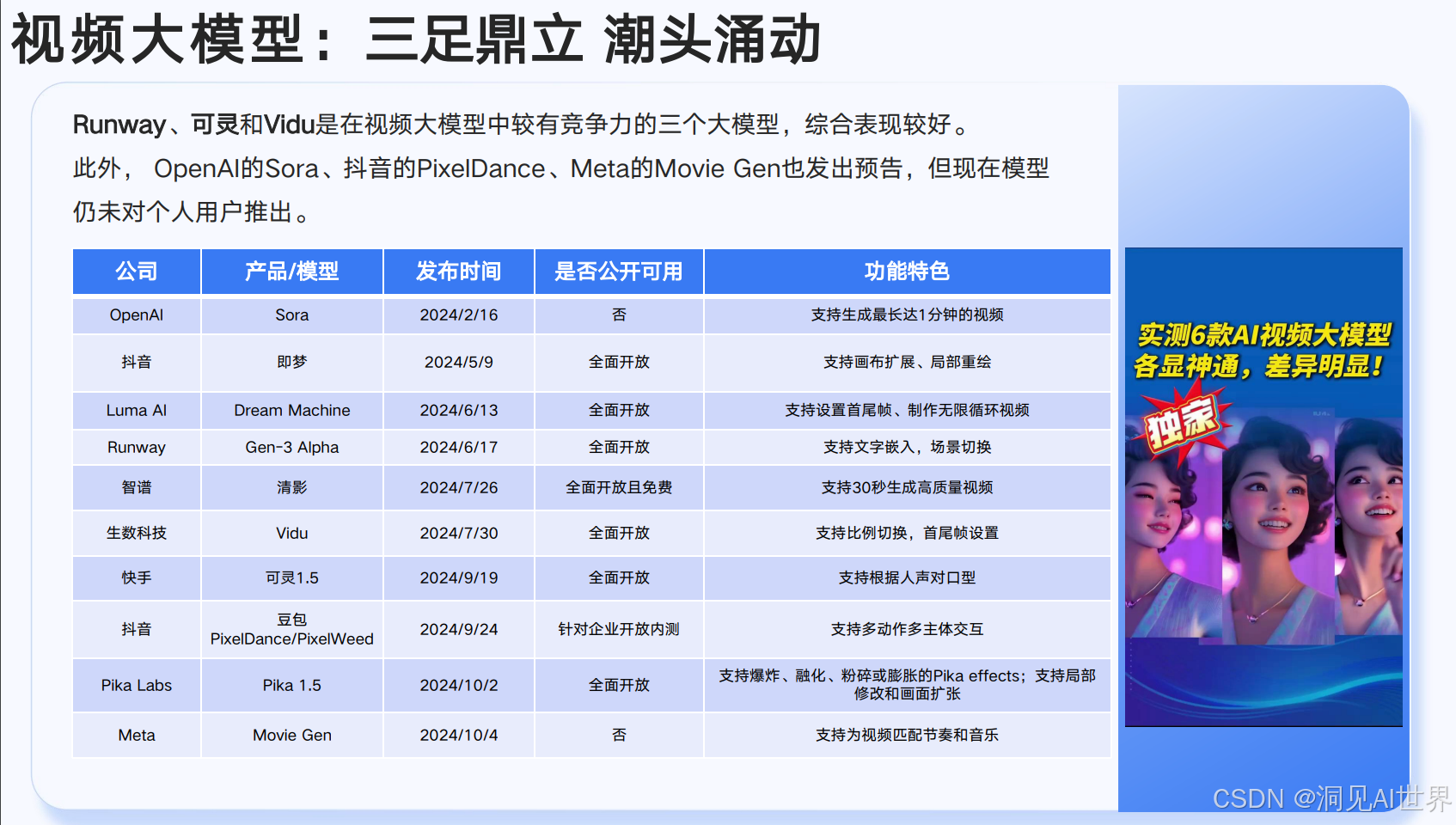Select the 豆包 PixelDance/PixelWeed product cell
The image size is (1456, 825).
click(292, 630)
